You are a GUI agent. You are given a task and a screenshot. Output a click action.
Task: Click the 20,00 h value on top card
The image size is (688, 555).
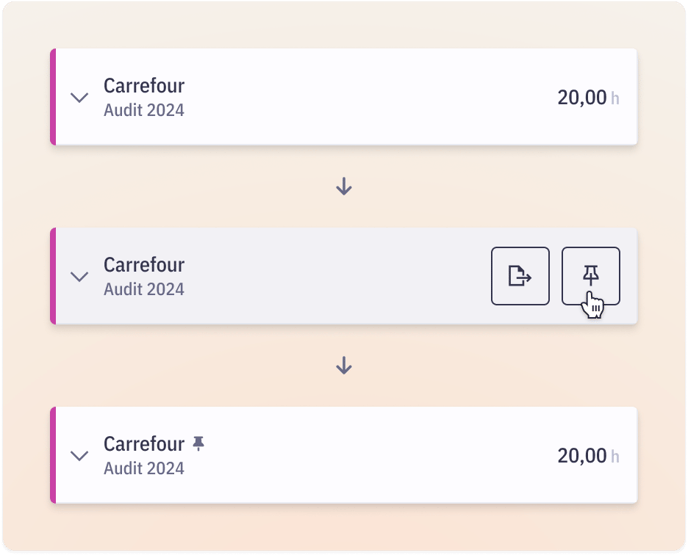[588, 97]
